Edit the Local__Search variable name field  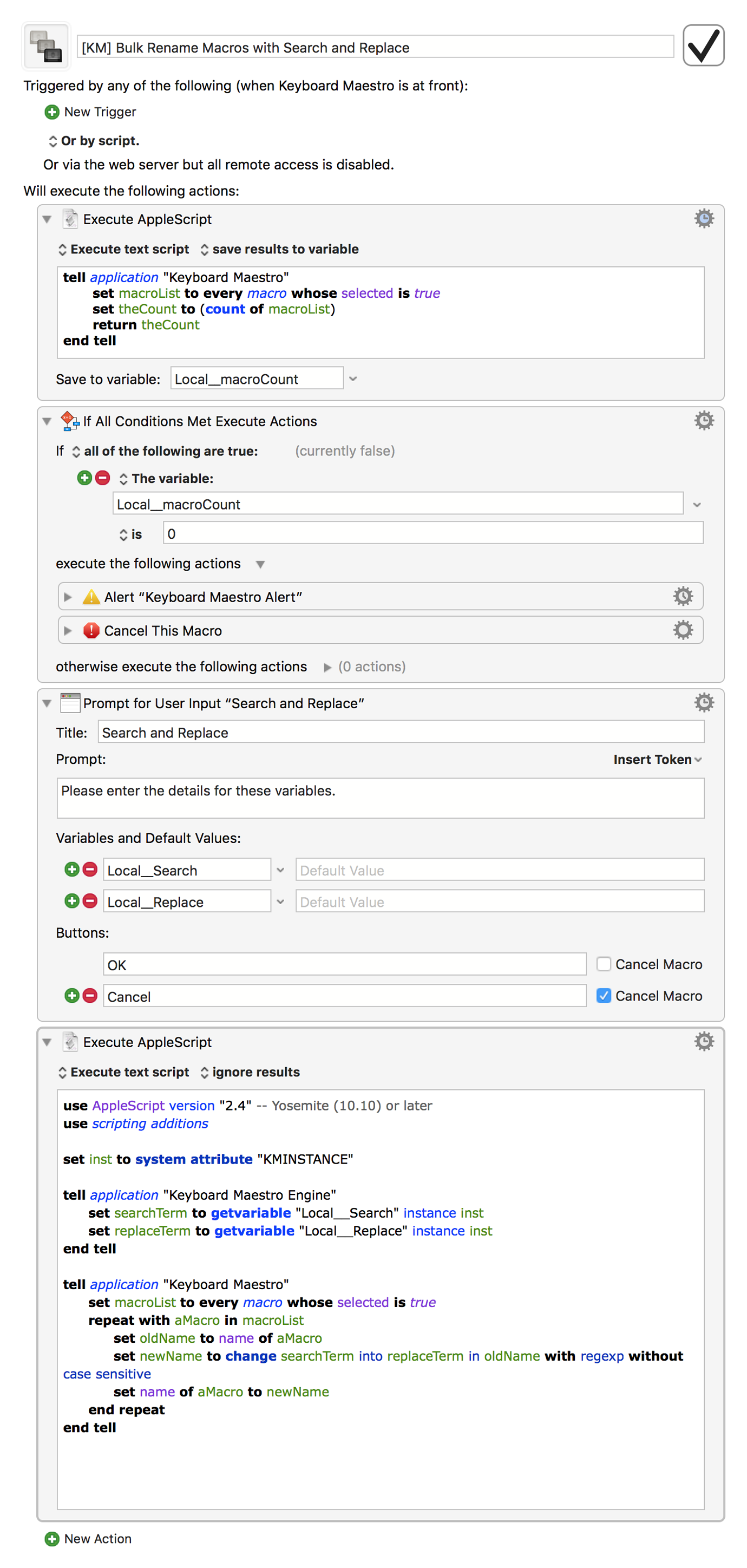(x=187, y=869)
